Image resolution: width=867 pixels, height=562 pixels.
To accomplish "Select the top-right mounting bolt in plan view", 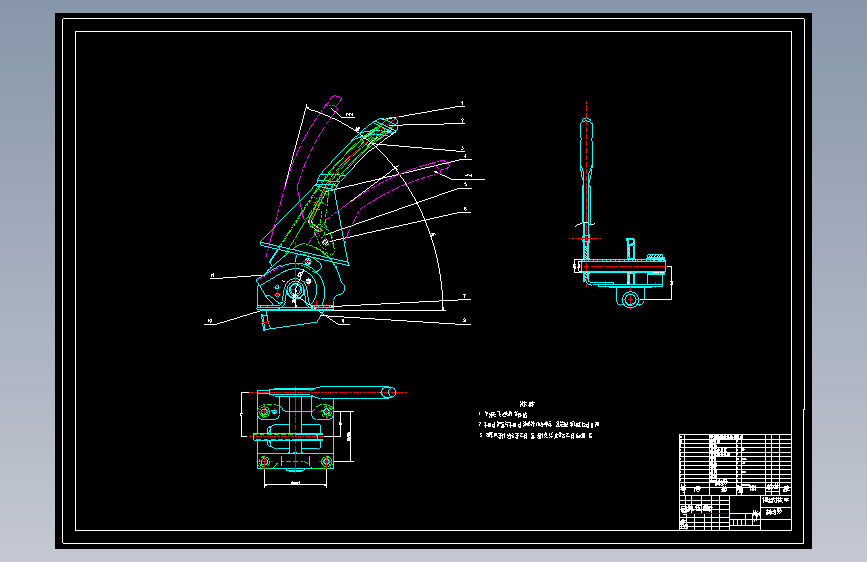I will (x=326, y=412).
